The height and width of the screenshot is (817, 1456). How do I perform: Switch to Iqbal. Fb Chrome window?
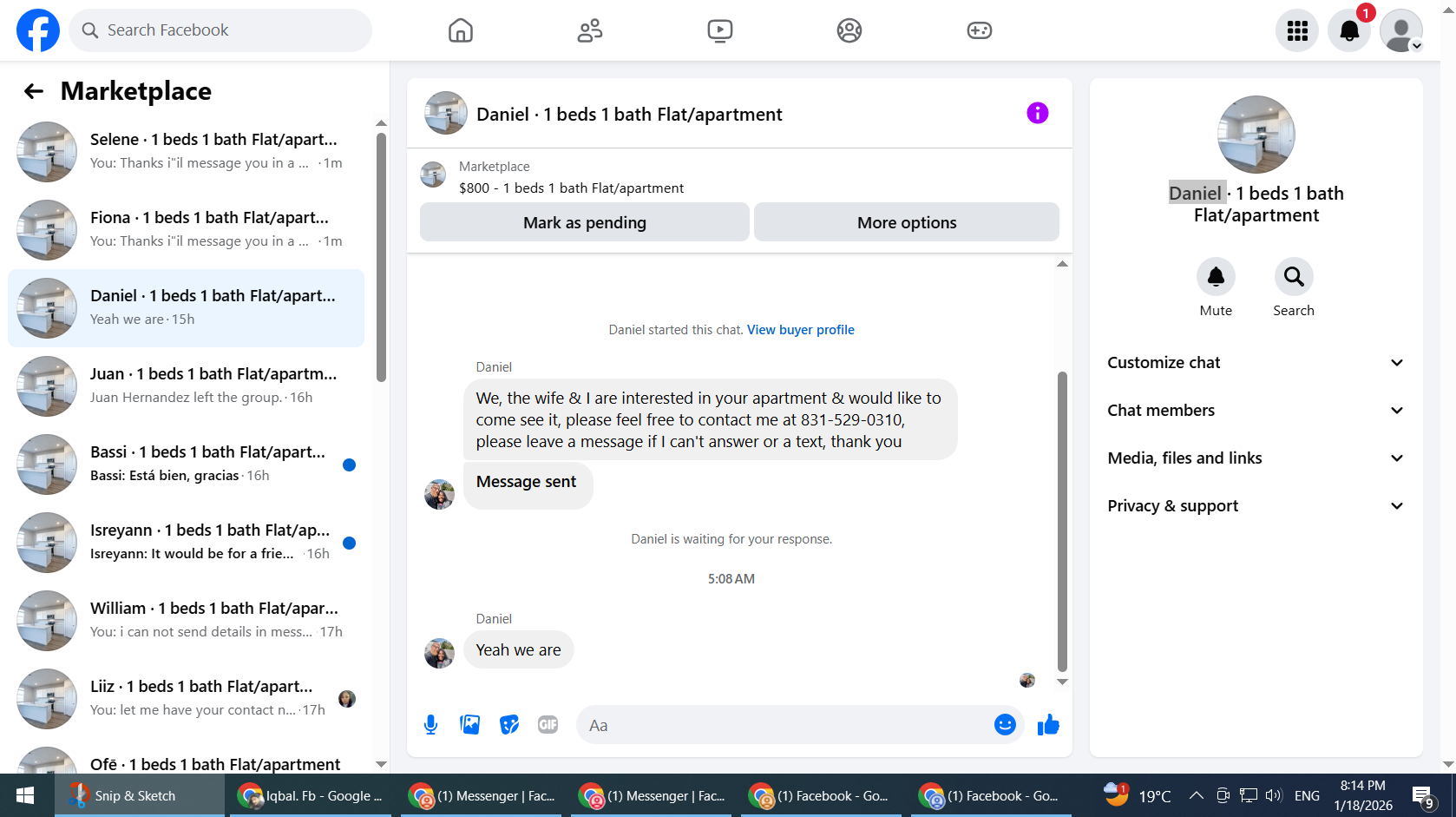point(312,795)
